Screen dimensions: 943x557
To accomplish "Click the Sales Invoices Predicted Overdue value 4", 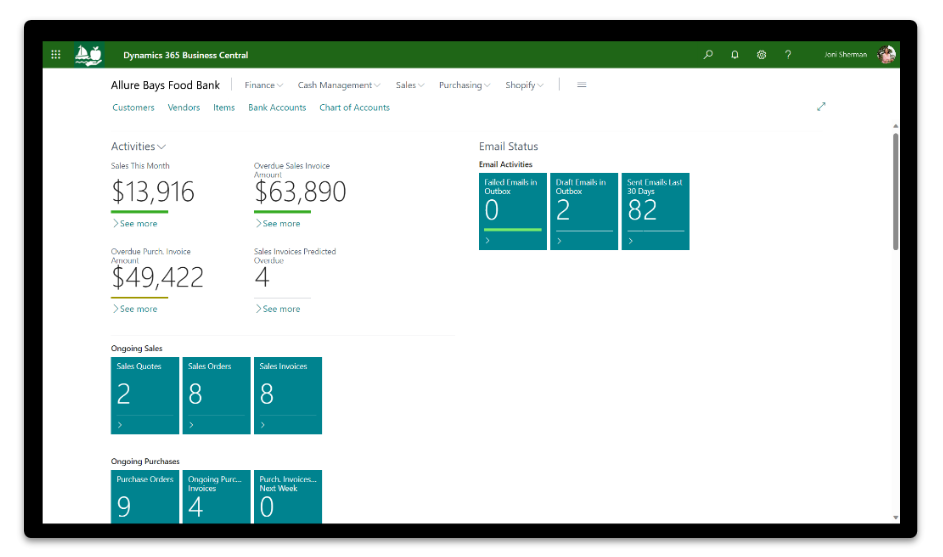I will [x=262, y=277].
